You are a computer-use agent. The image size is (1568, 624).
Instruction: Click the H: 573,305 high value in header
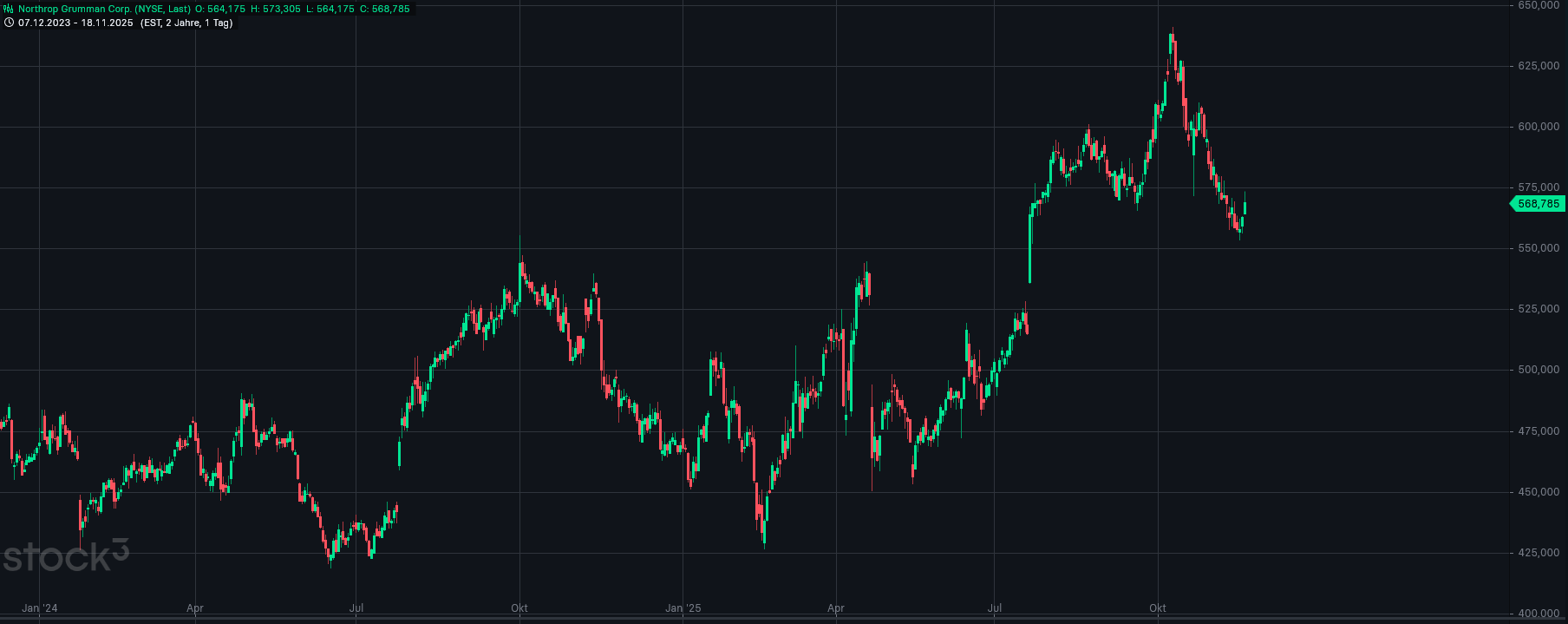coord(276,9)
